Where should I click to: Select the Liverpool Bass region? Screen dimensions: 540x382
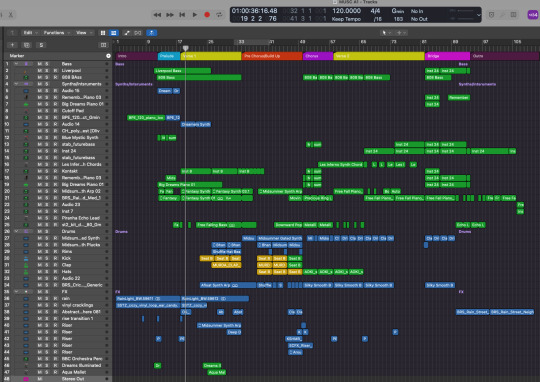(182, 71)
